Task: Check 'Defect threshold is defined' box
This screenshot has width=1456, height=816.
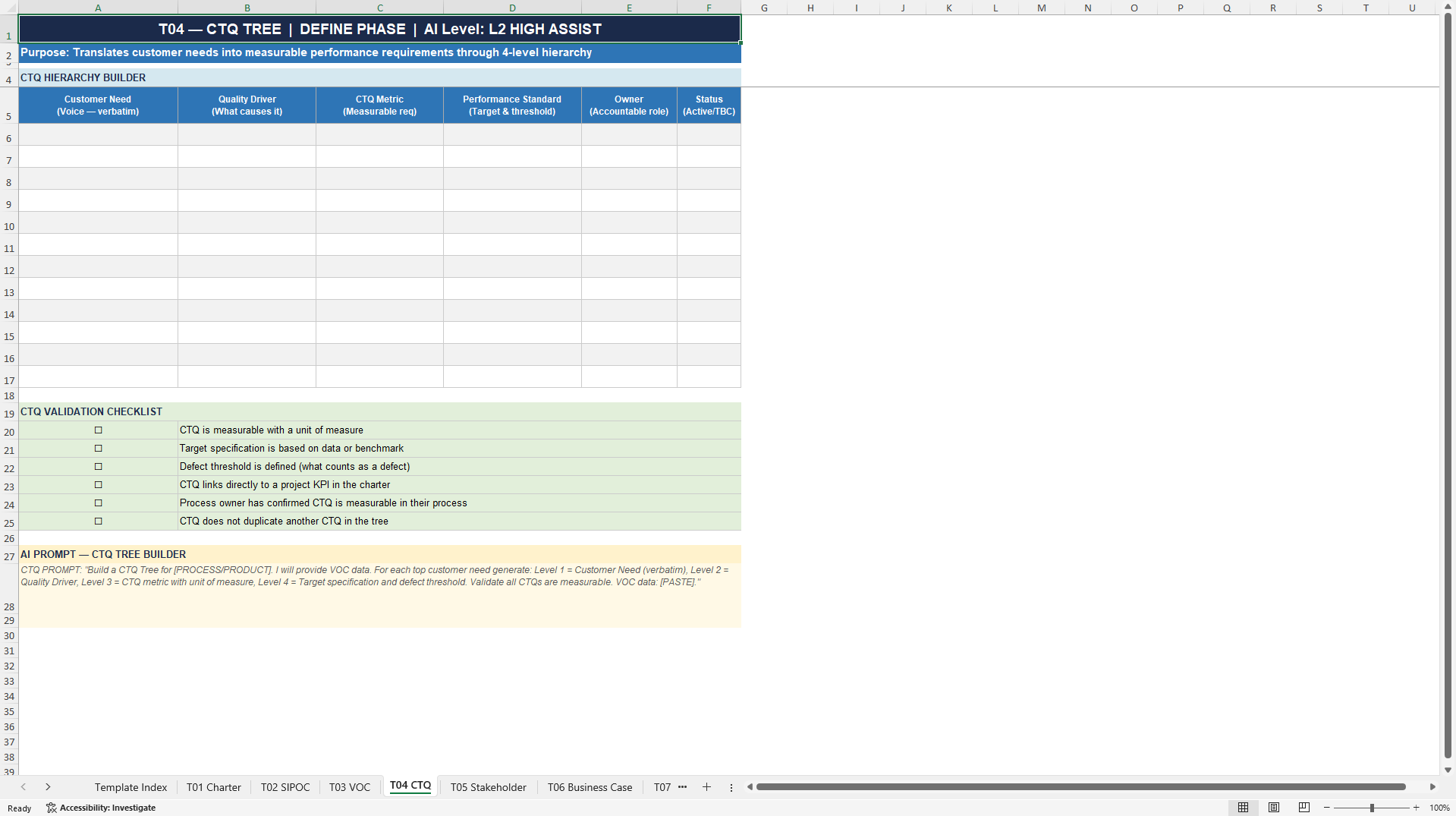Action: (98, 467)
